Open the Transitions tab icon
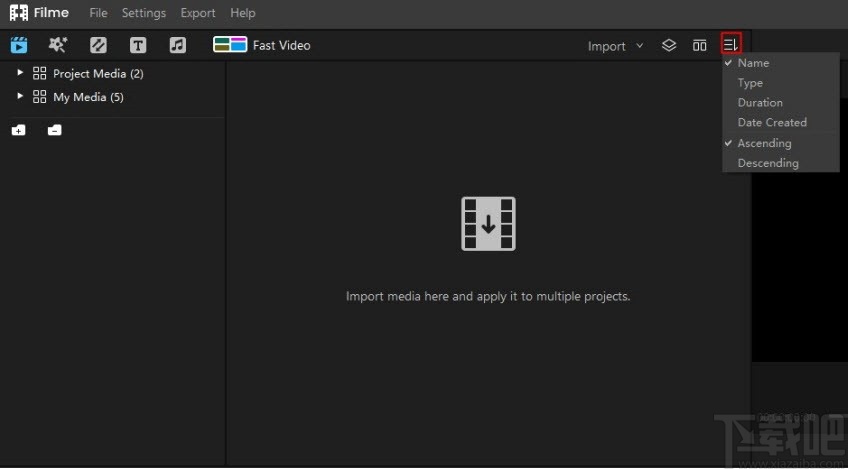The image size is (848, 469). pyautogui.click(x=98, y=45)
